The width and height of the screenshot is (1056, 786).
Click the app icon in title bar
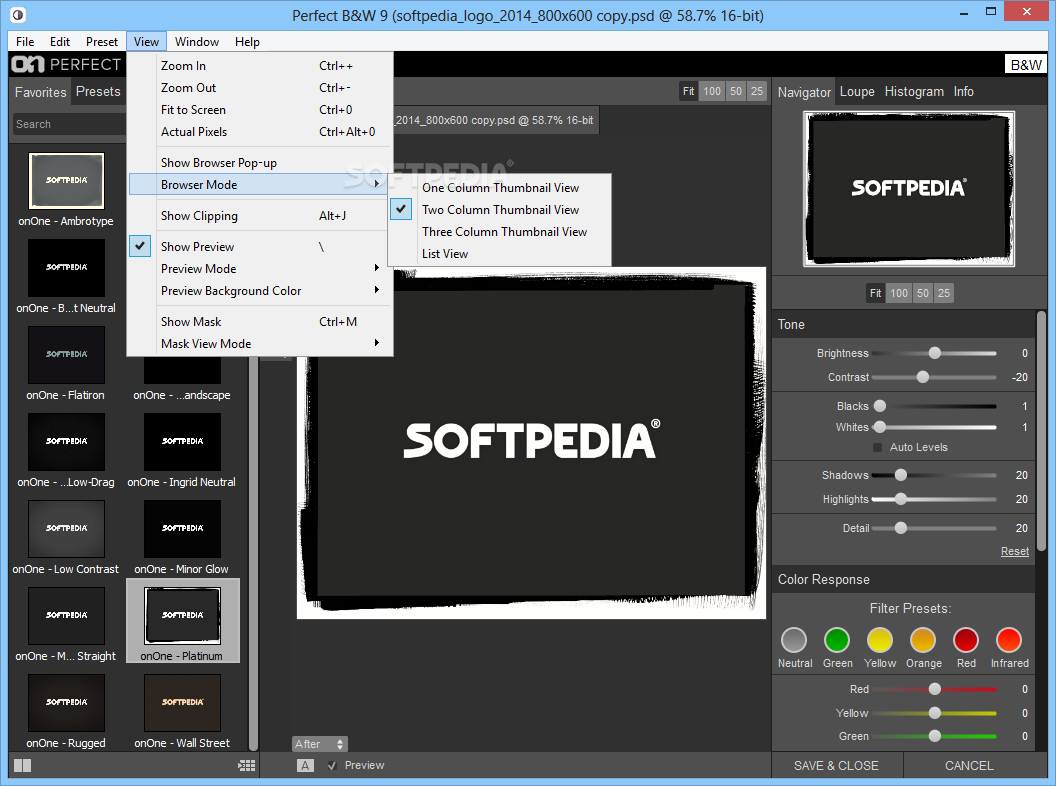point(18,14)
